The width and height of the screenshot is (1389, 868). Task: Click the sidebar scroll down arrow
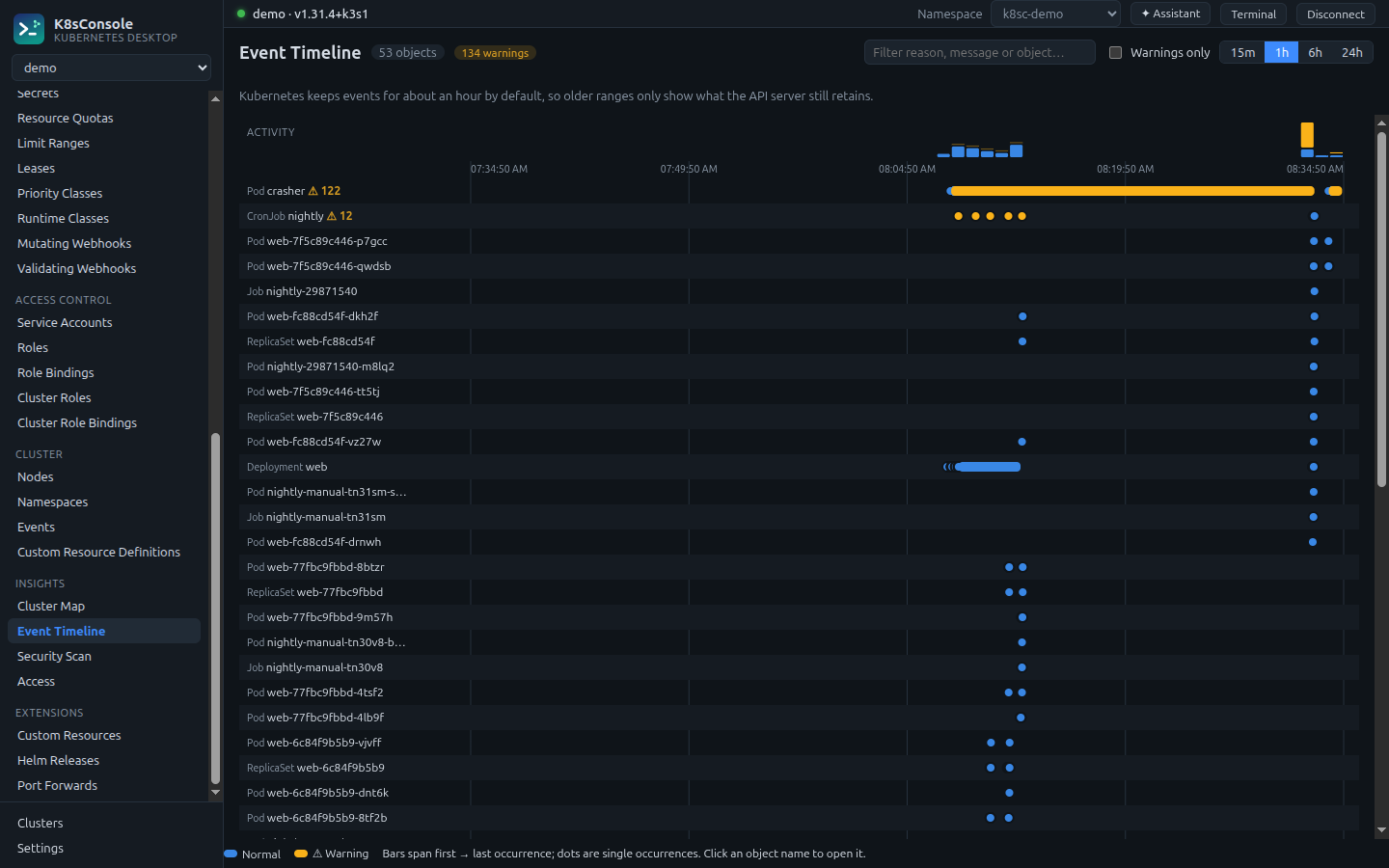click(x=215, y=792)
